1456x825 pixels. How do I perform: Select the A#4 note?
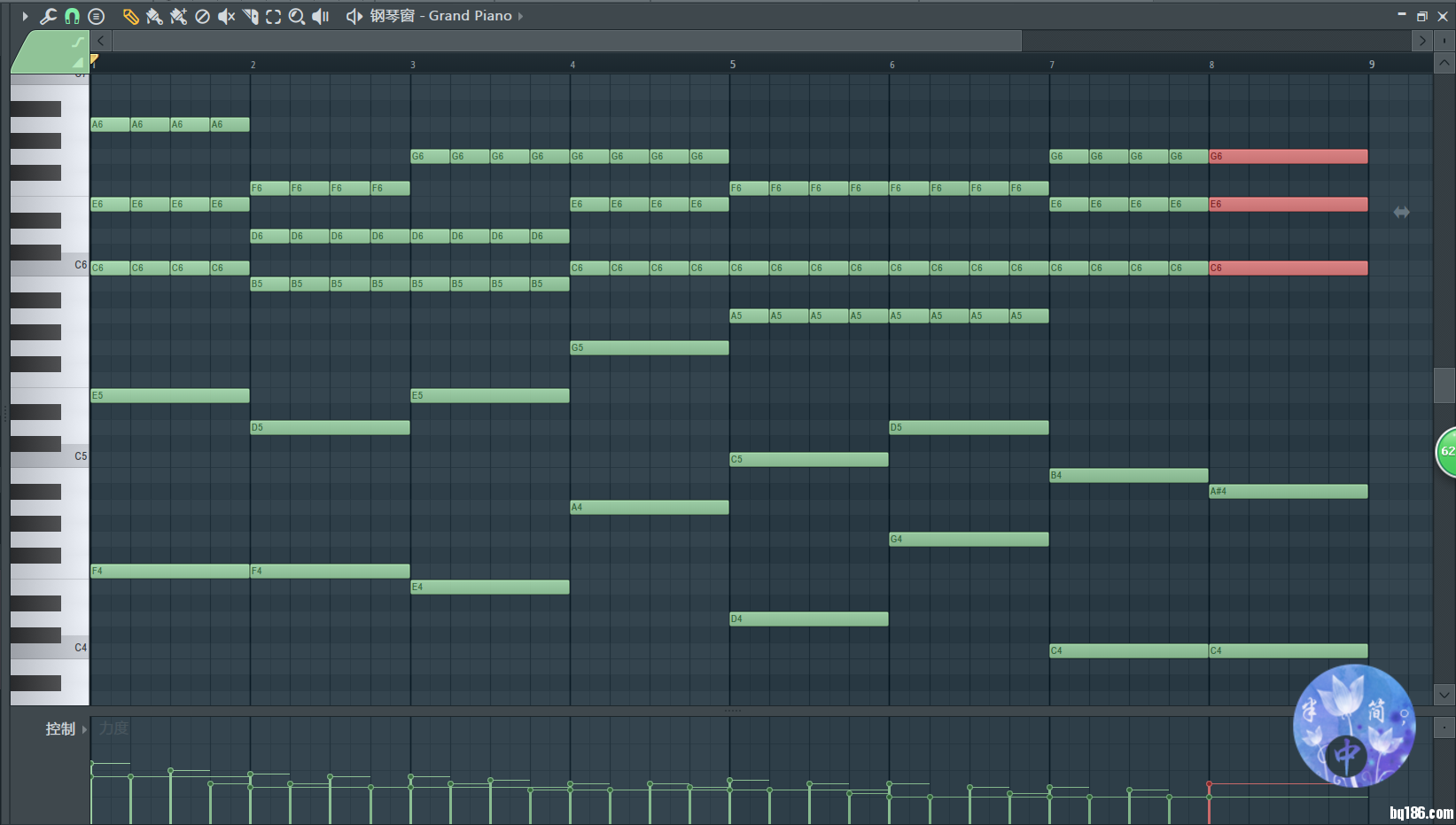click(x=1289, y=491)
